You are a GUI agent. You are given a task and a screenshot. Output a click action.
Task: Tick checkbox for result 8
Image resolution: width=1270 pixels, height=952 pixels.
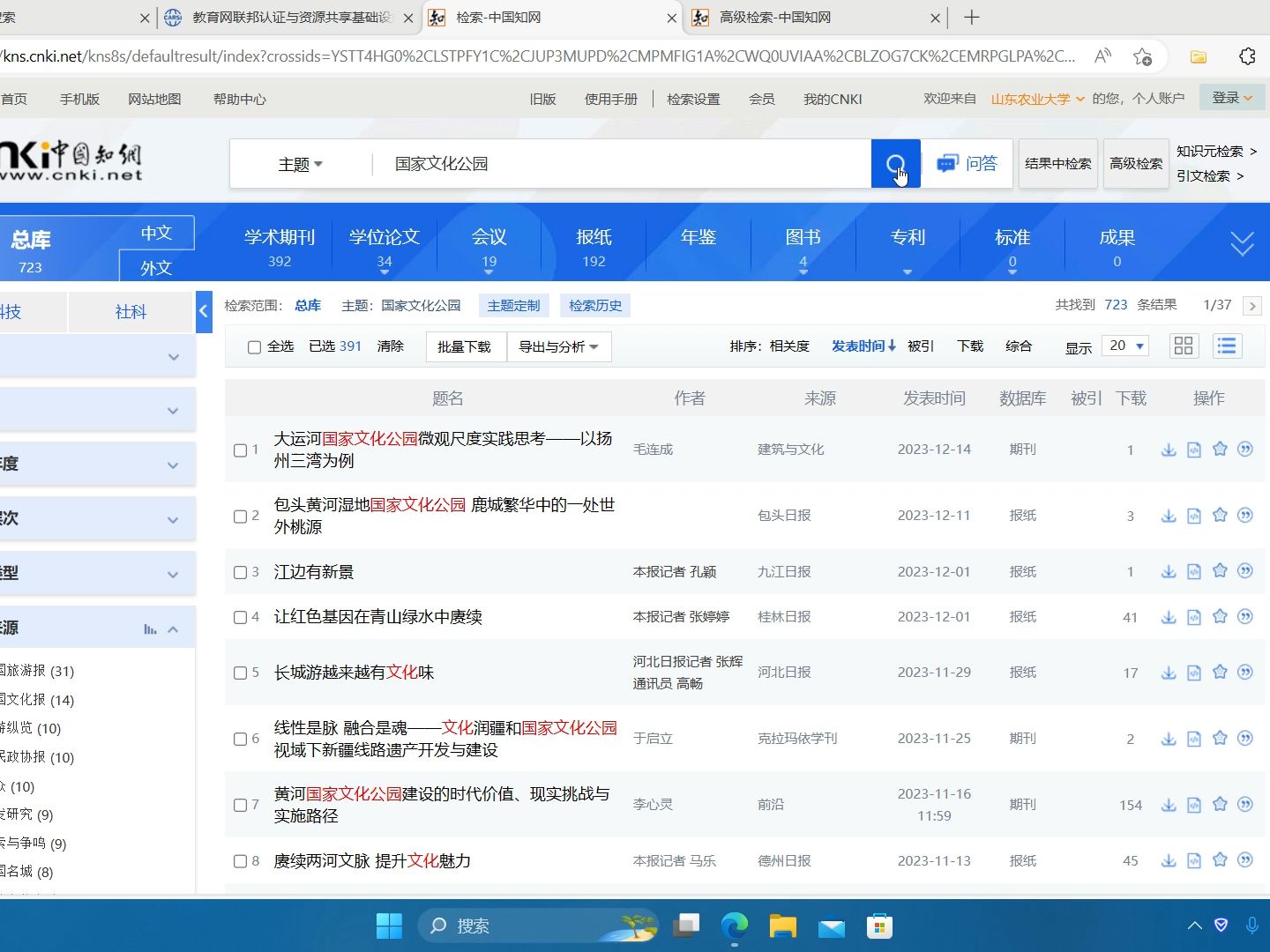point(240,861)
